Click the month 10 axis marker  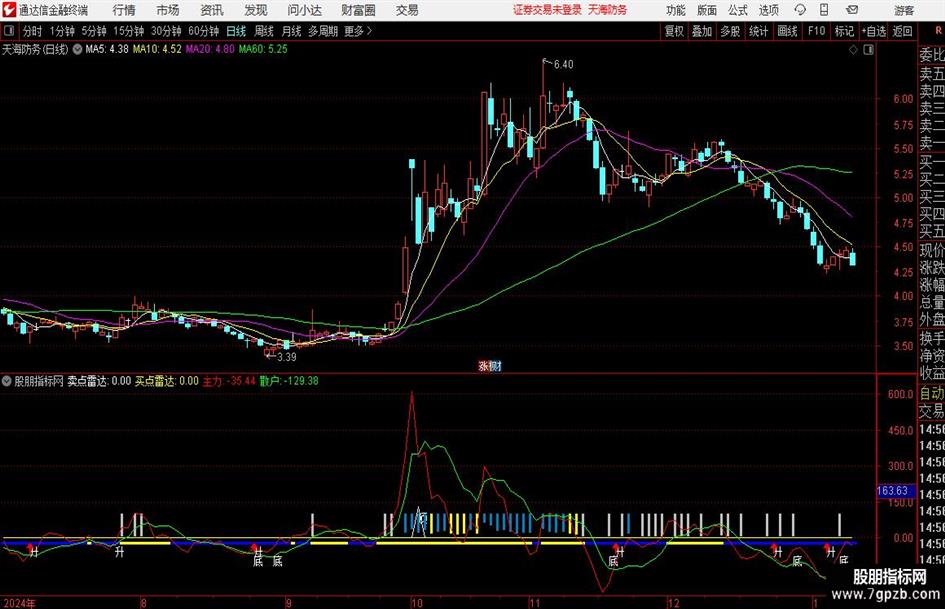pos(416,603)
